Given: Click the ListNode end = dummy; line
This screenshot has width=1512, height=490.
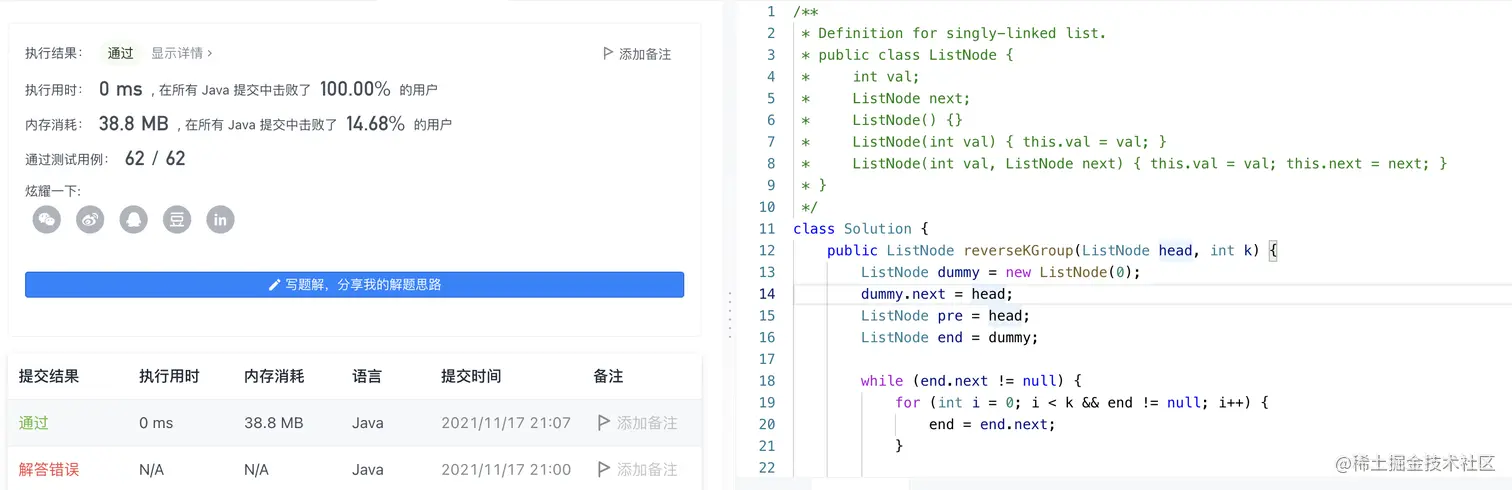Looking at the screenshot, I should tap(950, 337).
